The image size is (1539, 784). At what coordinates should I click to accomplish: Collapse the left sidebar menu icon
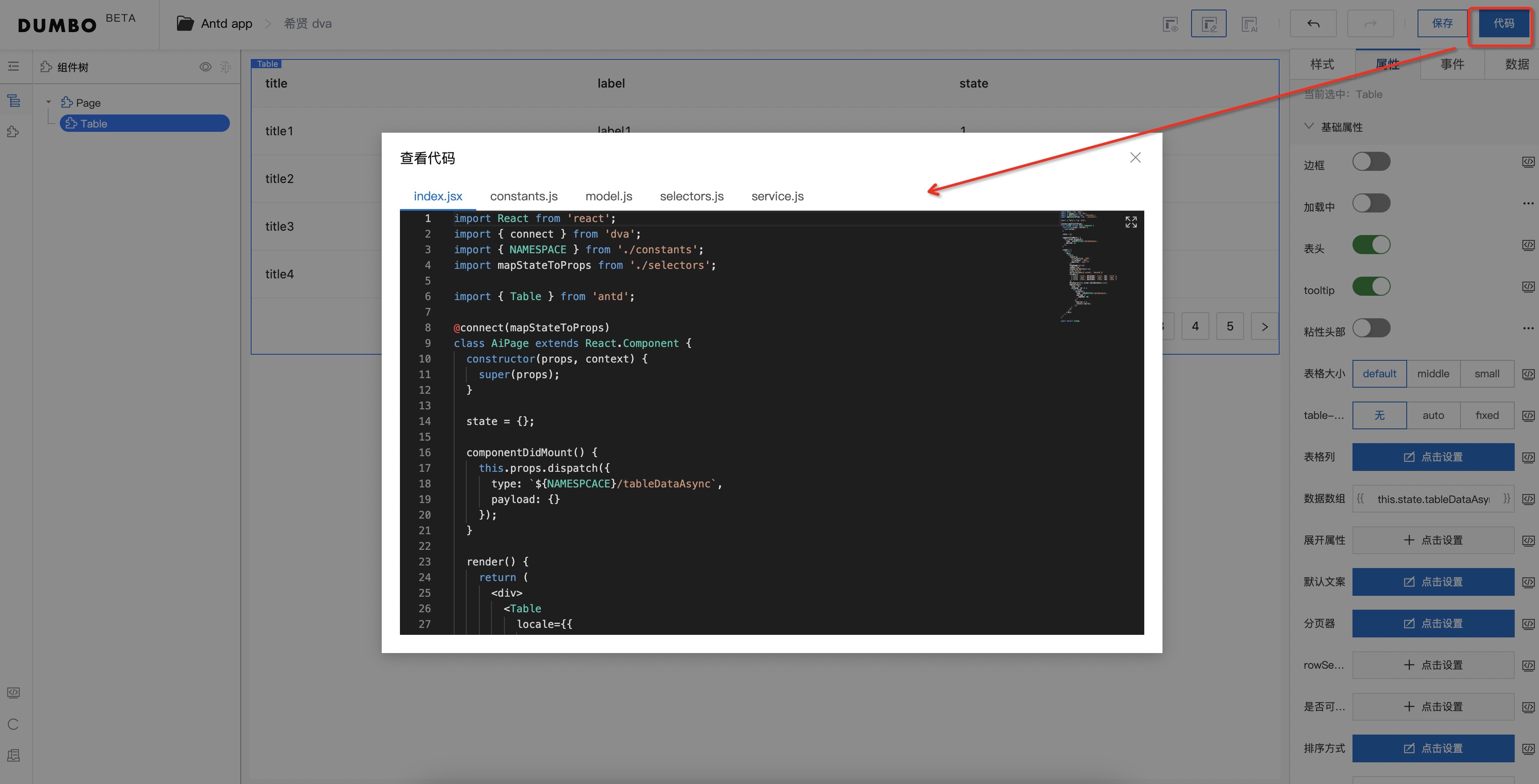coord(14,66)
